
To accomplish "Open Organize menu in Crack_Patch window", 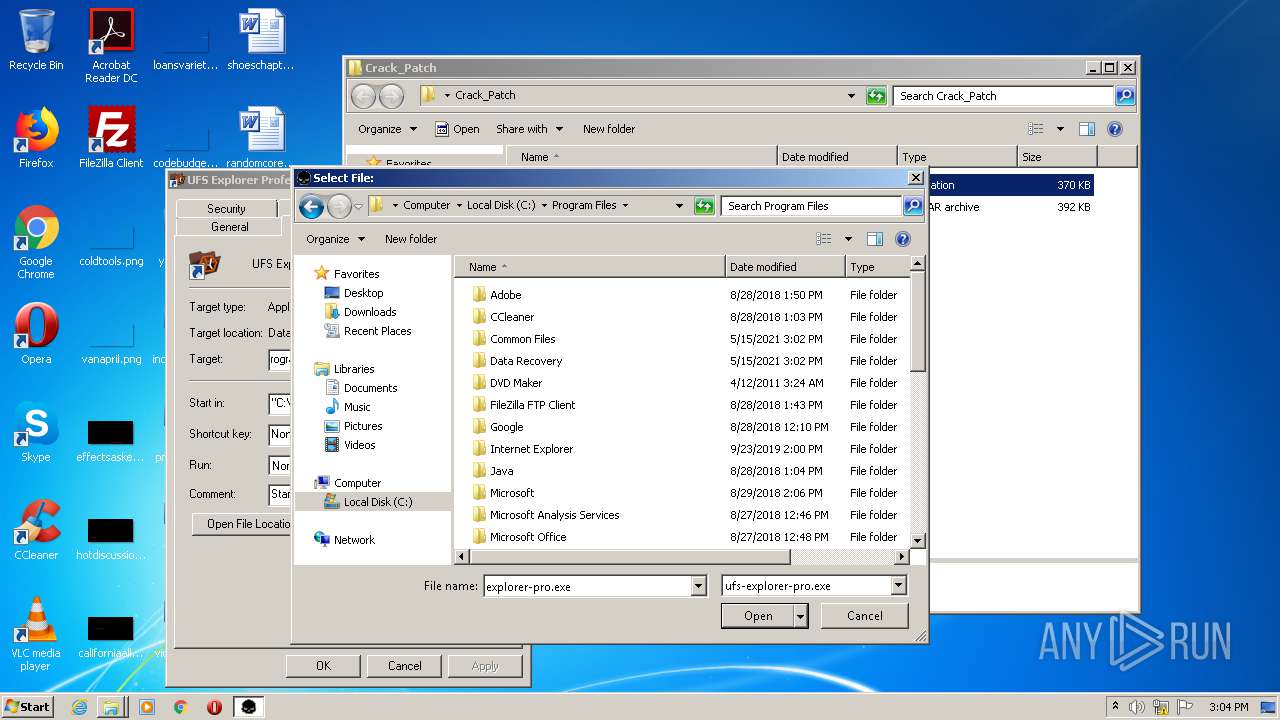I will (386, 129).
